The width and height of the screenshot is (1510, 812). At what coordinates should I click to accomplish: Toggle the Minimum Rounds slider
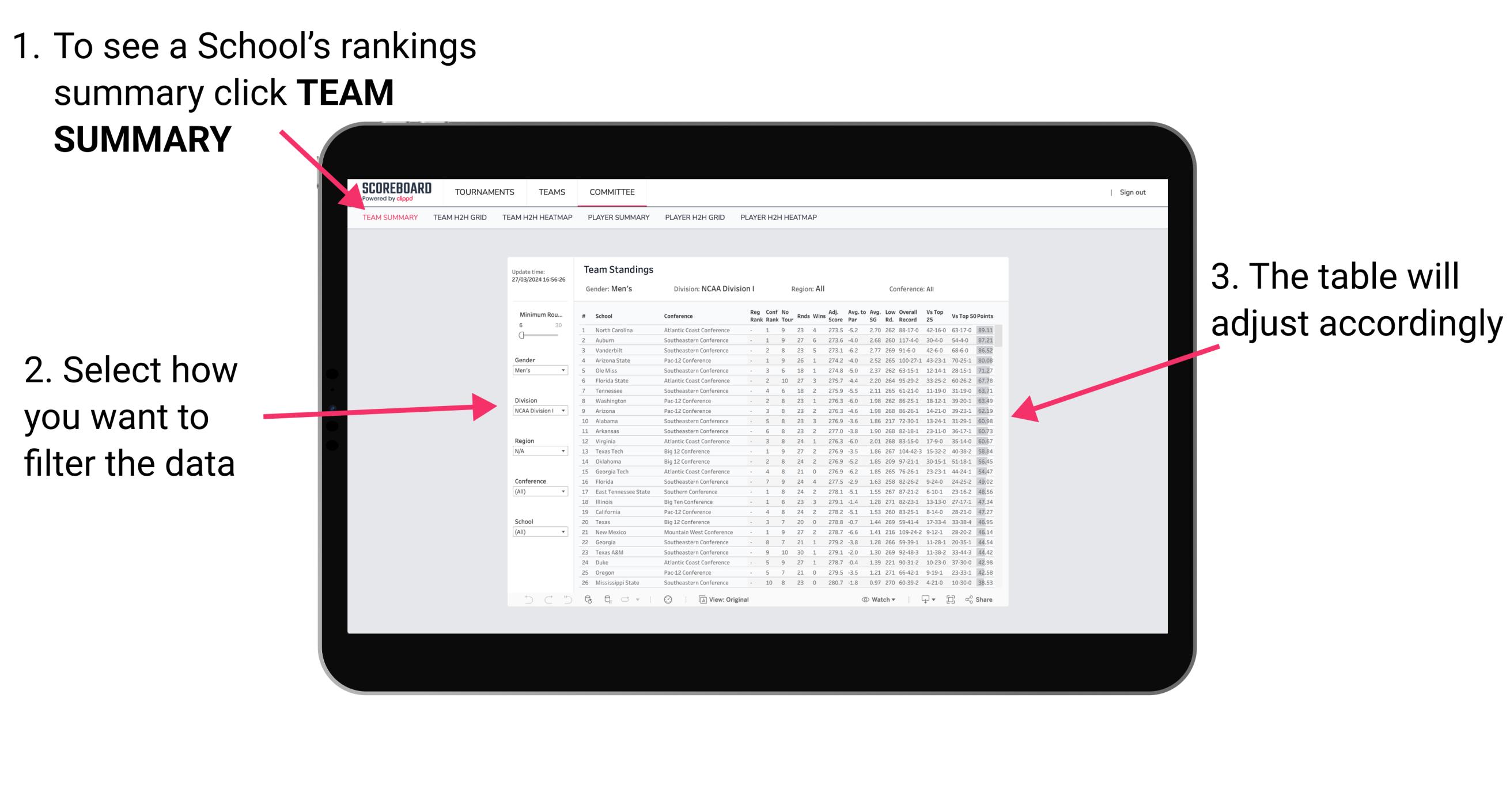click(521, 335)
